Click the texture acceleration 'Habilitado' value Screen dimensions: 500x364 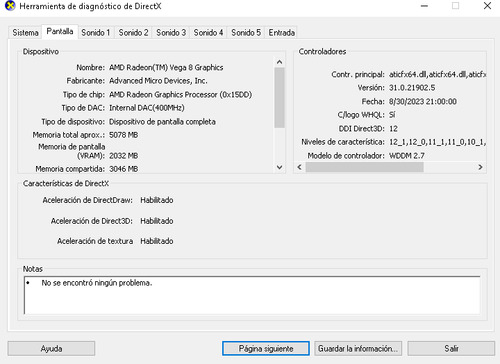[157, 241]
